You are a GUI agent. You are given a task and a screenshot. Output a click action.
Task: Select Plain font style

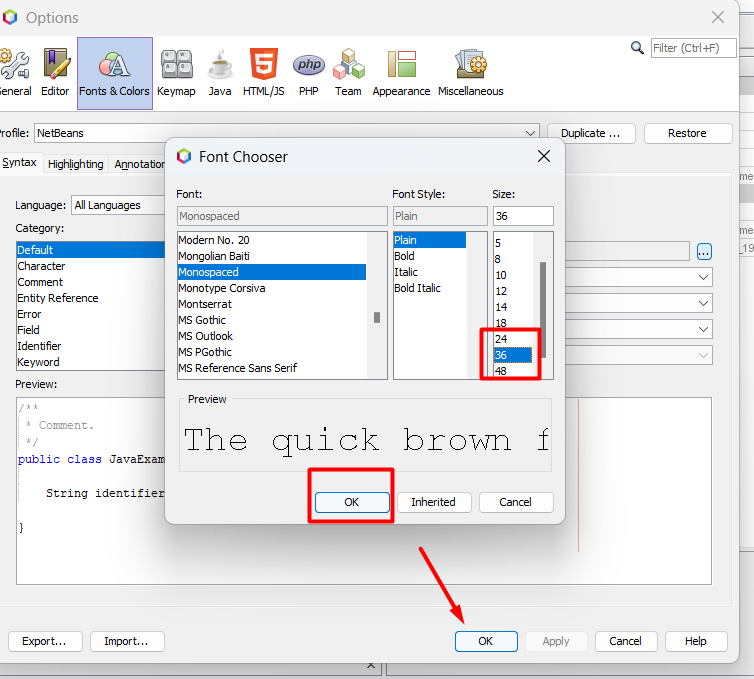click(x=430, y=240)
